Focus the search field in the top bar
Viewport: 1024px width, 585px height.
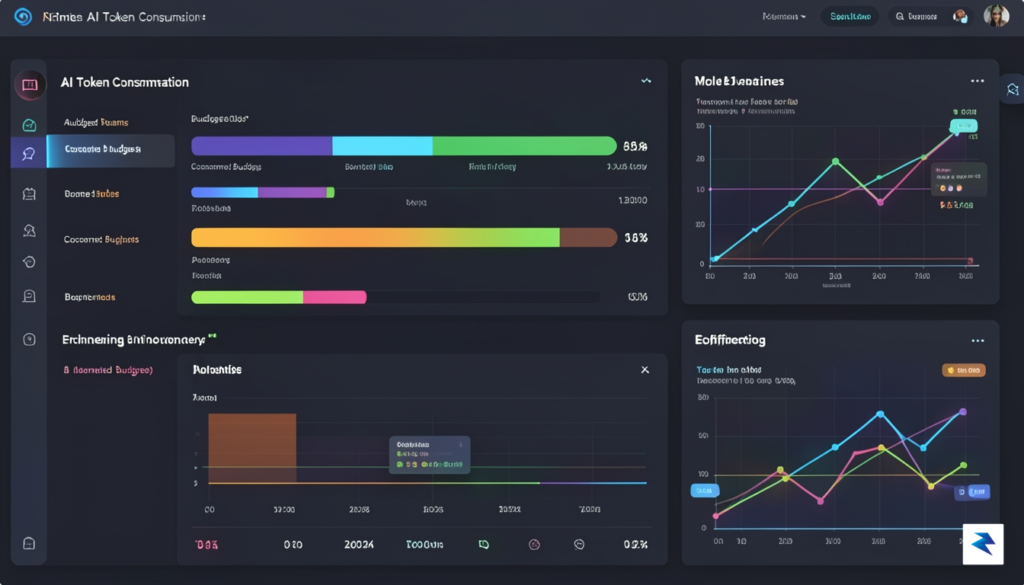tap(929, 16)
